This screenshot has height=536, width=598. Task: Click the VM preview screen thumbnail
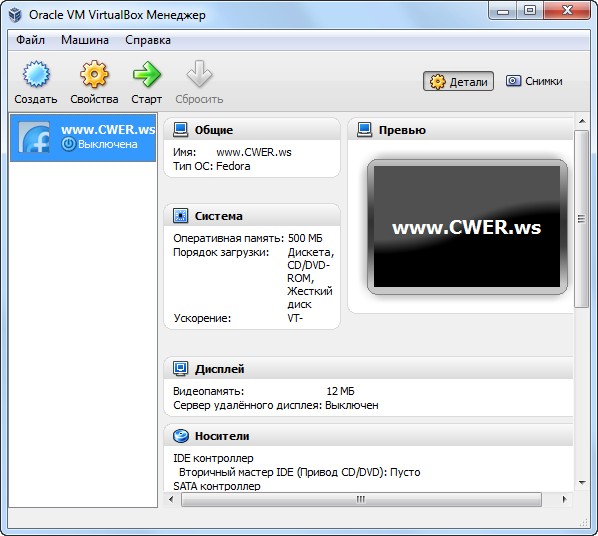(467, 227)
